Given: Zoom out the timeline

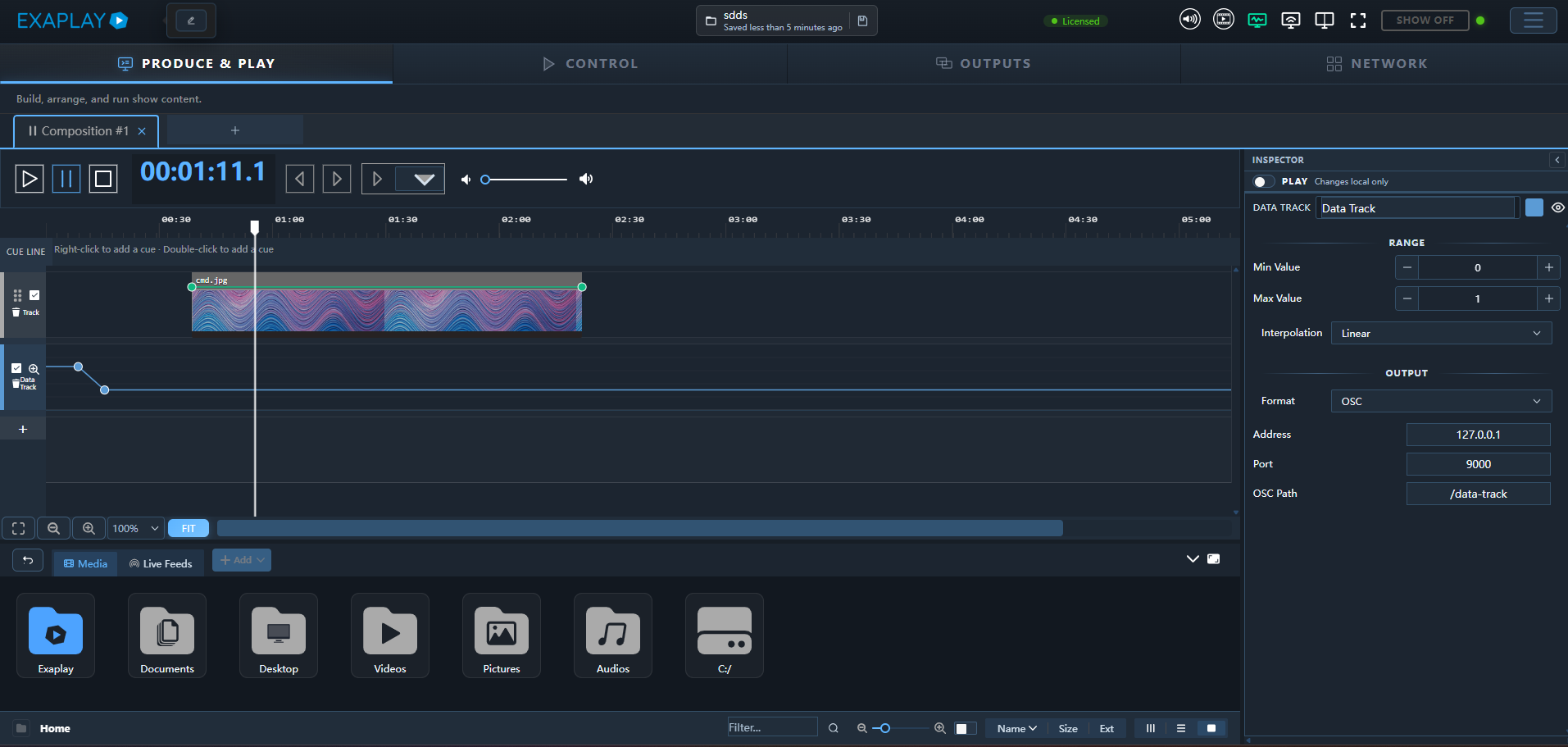Looking at the screenshot, I should point(53,528).
